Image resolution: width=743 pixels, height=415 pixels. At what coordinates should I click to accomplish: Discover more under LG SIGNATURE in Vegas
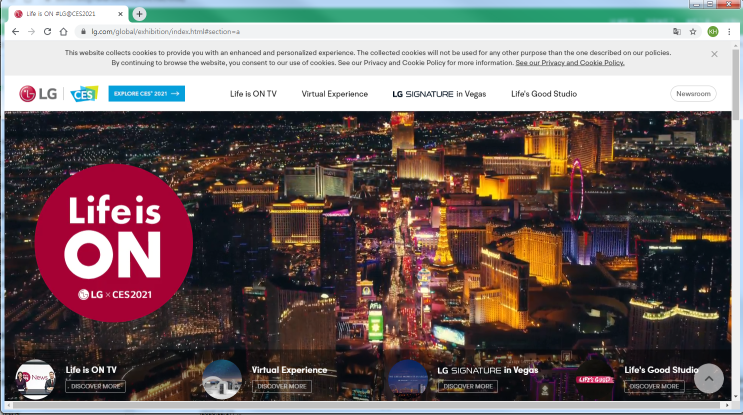pos(468,387)
